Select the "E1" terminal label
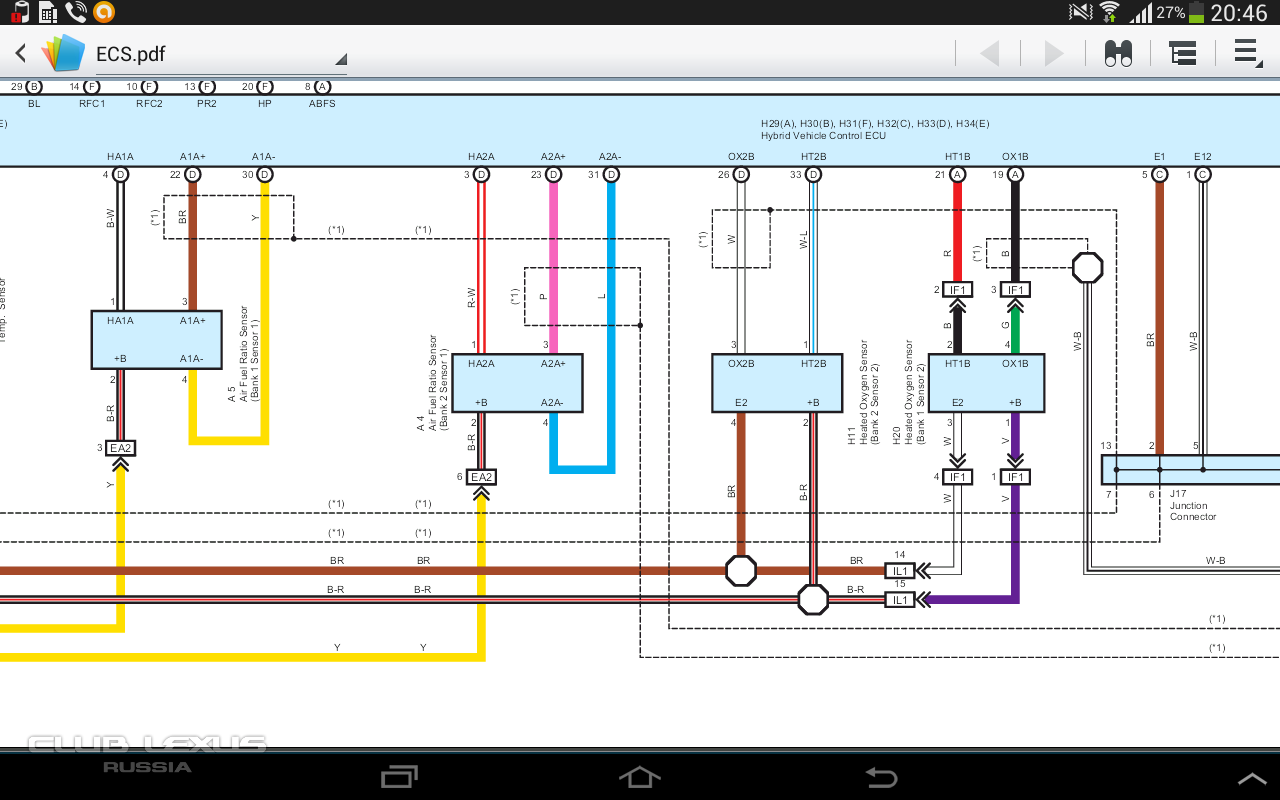The image size is (1280, 800). coord(1159,157)
